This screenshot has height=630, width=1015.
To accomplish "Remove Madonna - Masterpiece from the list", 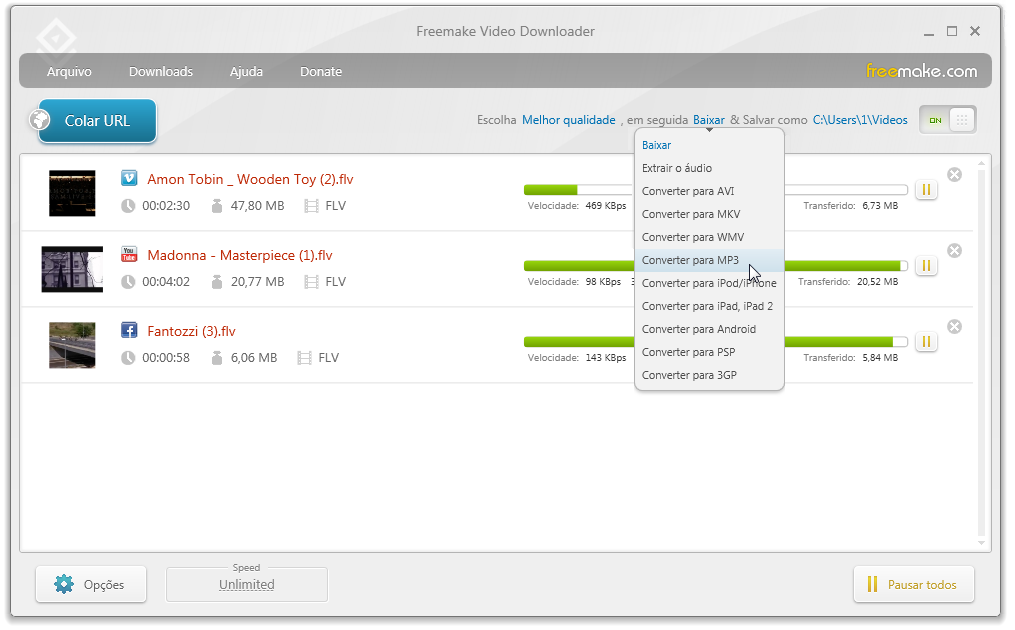I will 954,250.
